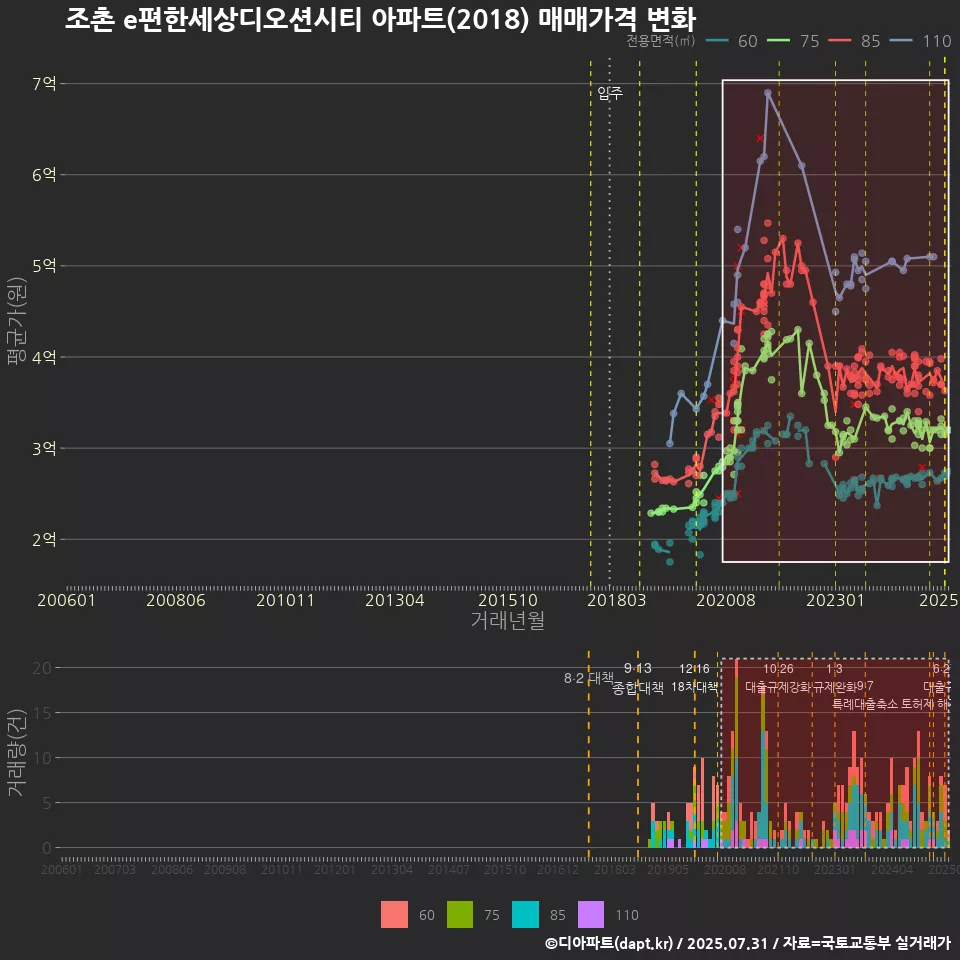Click the 자료=국토교통부 실거래가 source text

866,943
